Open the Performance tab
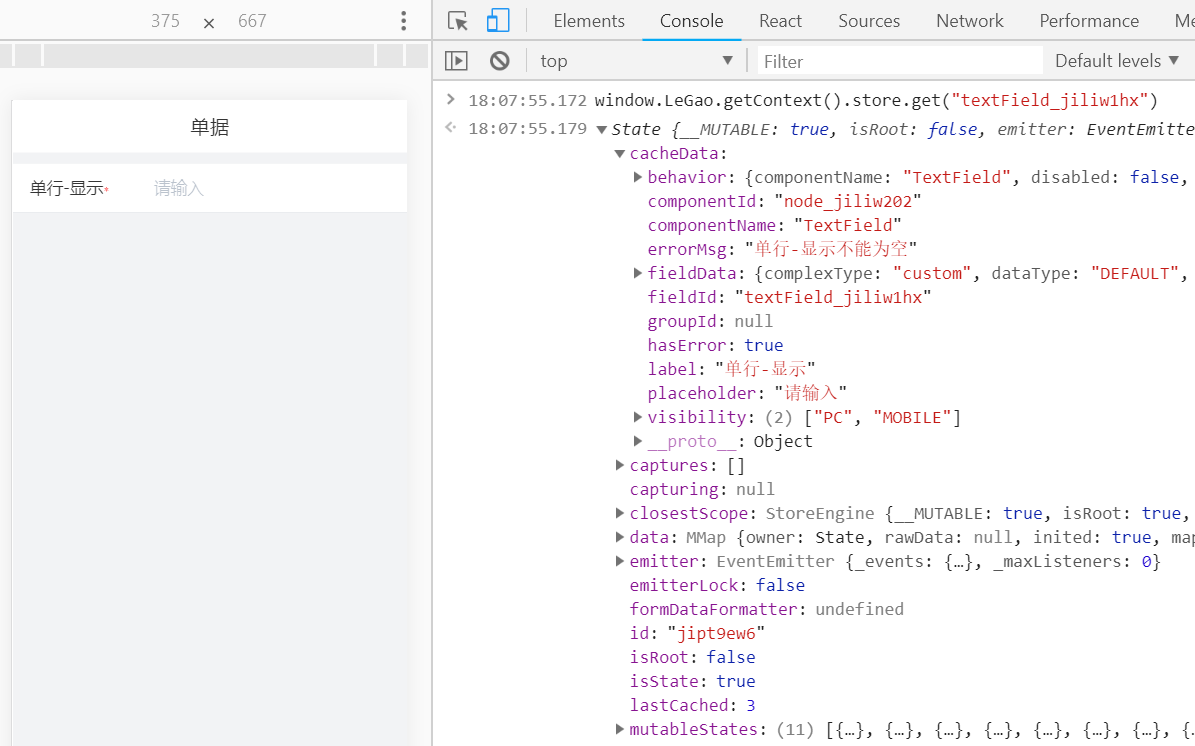1195x746 pixels. tap(1089, 21)
